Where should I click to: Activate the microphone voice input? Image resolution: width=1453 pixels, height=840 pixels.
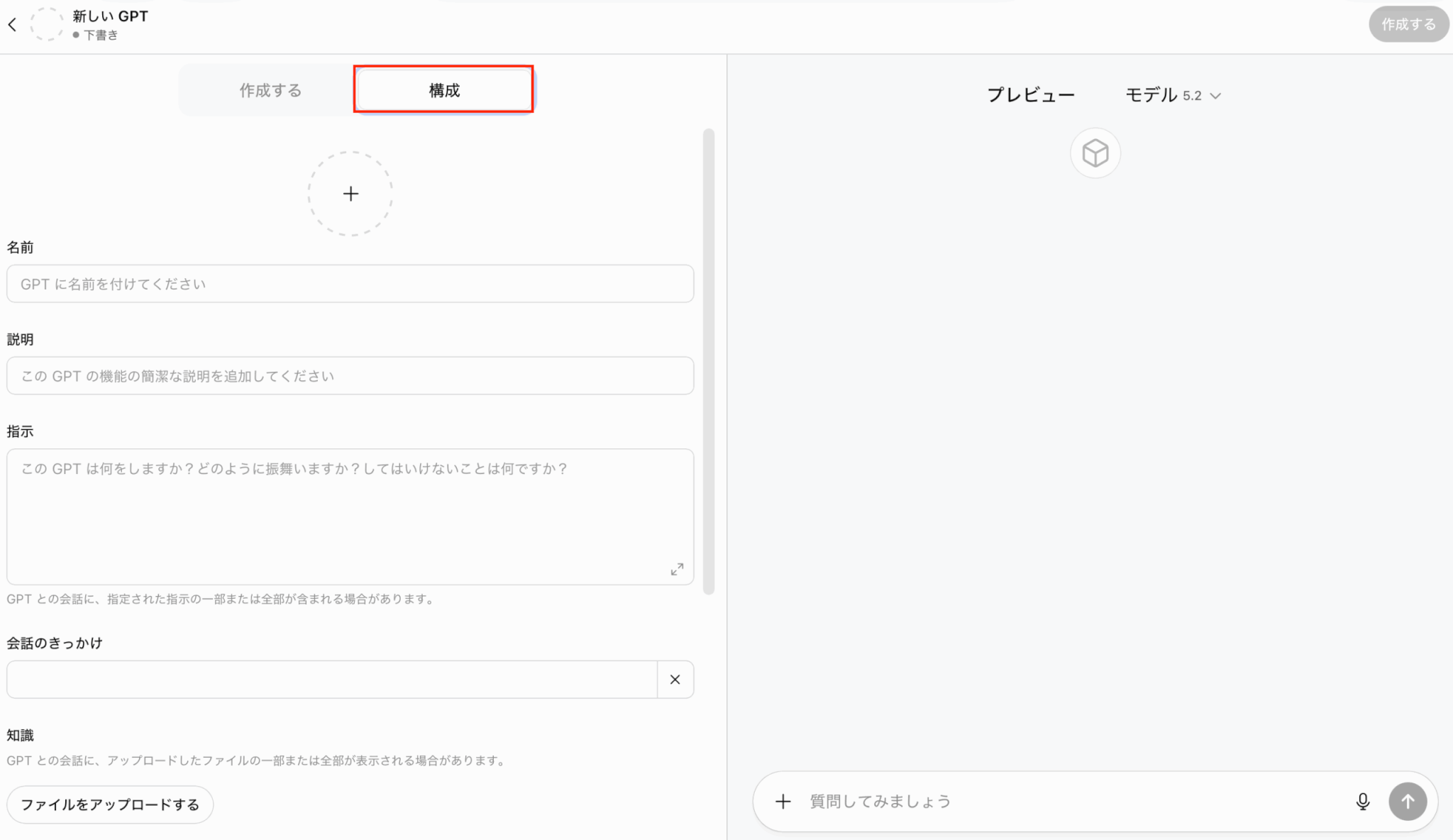1362,802
